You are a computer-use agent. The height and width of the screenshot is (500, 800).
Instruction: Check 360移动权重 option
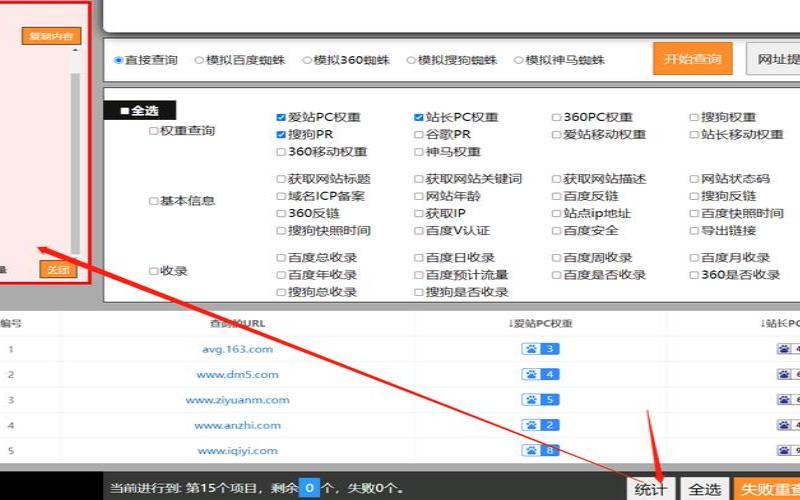(281, 152)
